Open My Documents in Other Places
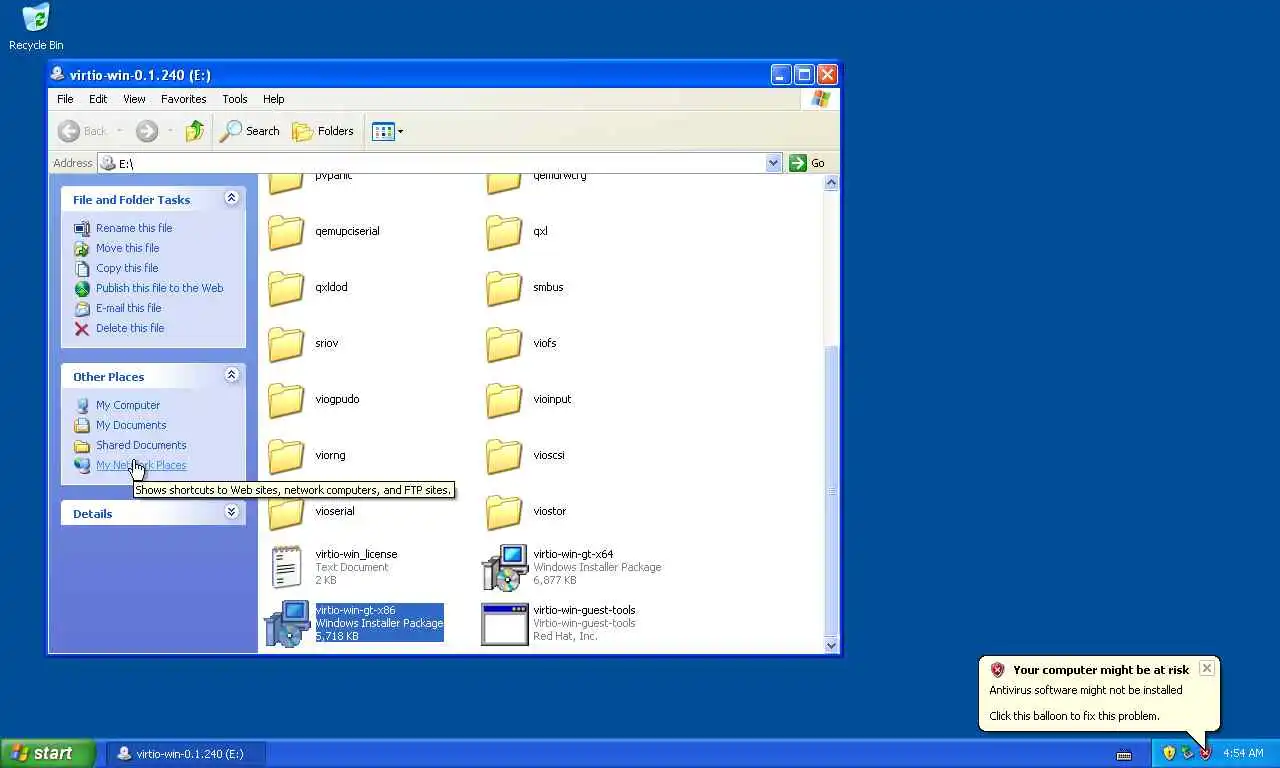The image size is (1280, 768). [131, 425]
